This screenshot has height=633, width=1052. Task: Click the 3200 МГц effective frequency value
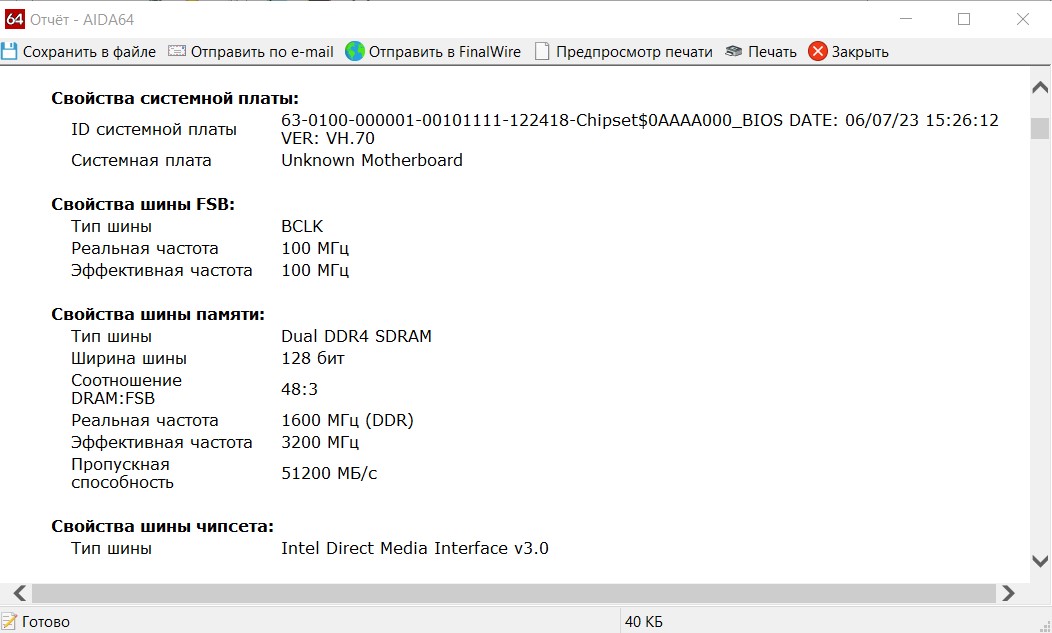click(x=320, y=442)
